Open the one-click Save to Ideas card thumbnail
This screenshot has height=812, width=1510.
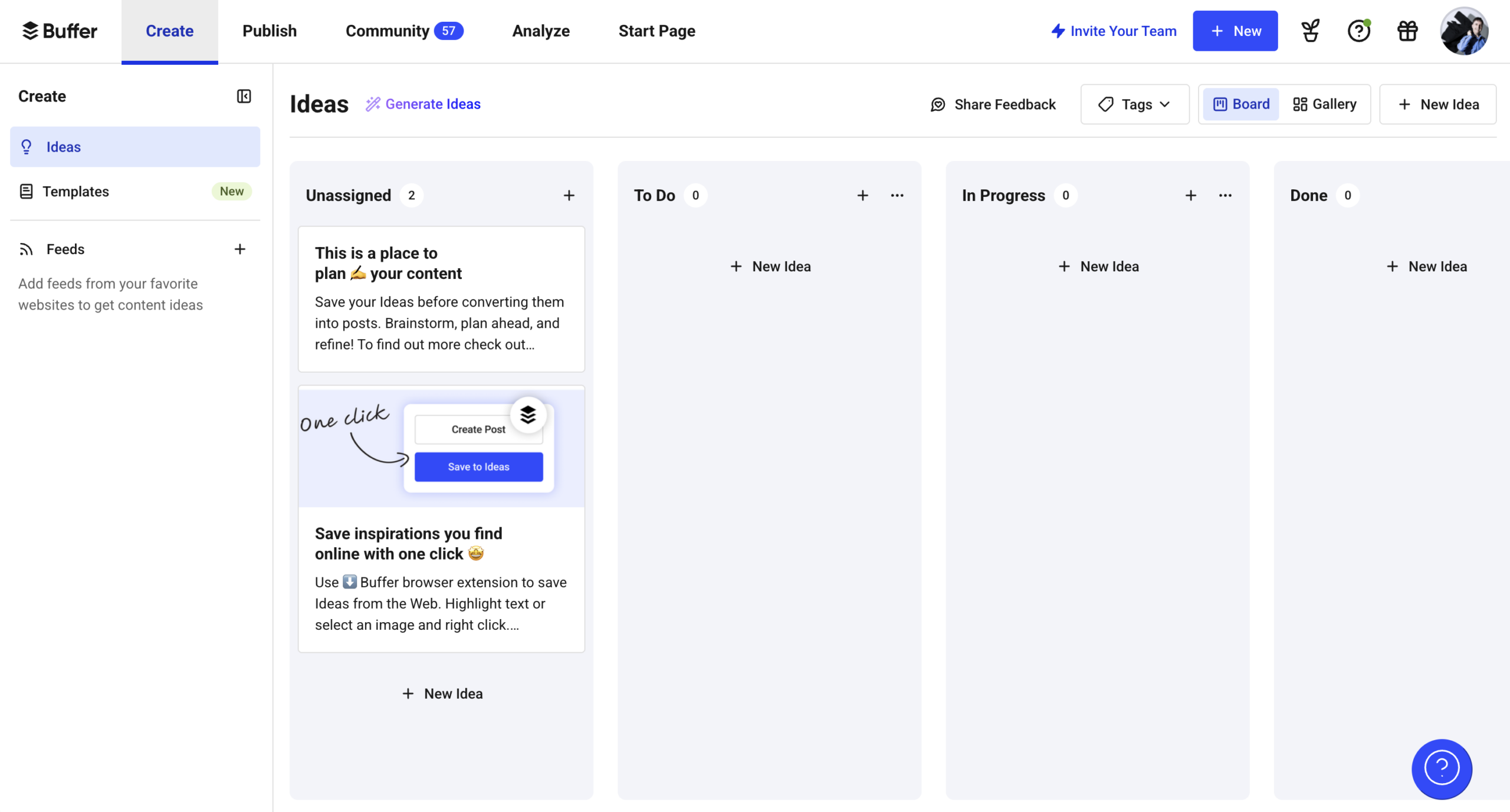click(x=441, y=447)
